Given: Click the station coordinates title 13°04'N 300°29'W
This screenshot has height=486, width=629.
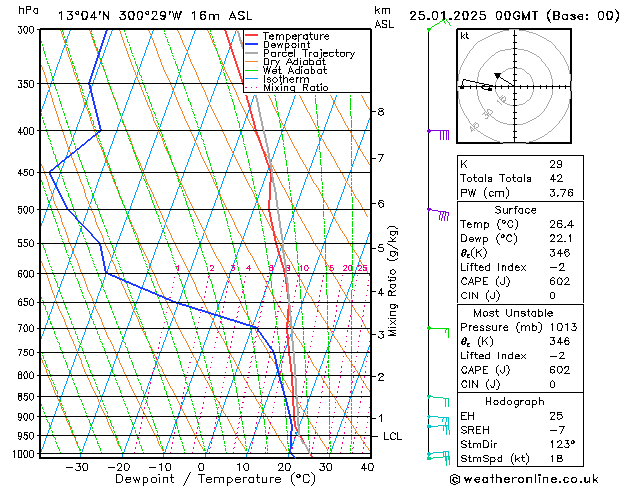Looking at the screenshot, I should pyautogui.click(x=120, y=16).
